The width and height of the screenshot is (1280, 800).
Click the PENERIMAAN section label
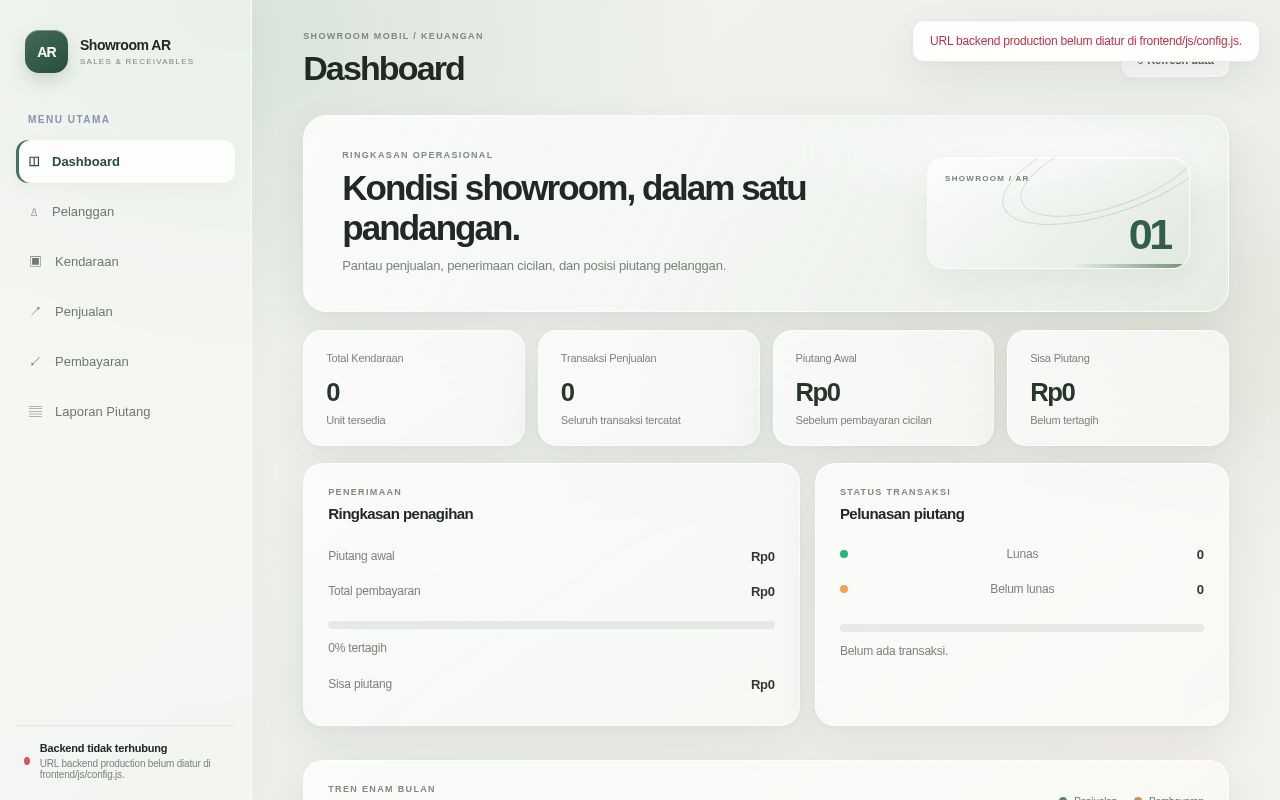click(x=365, y=492)
